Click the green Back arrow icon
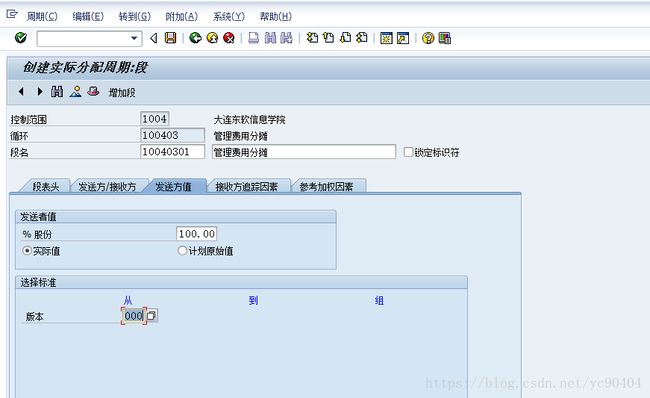The height and width of the screenshot is (398, 650). pyautogui.click(x=195, y=38)
